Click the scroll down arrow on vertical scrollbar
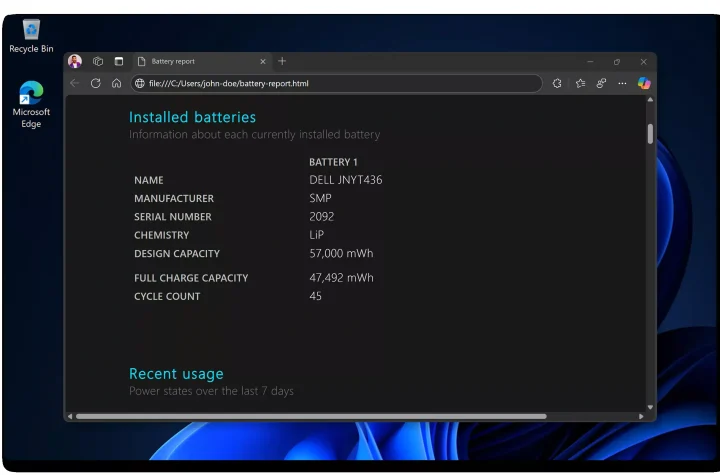This screenshot has height=475, width=720. [650, 407]
